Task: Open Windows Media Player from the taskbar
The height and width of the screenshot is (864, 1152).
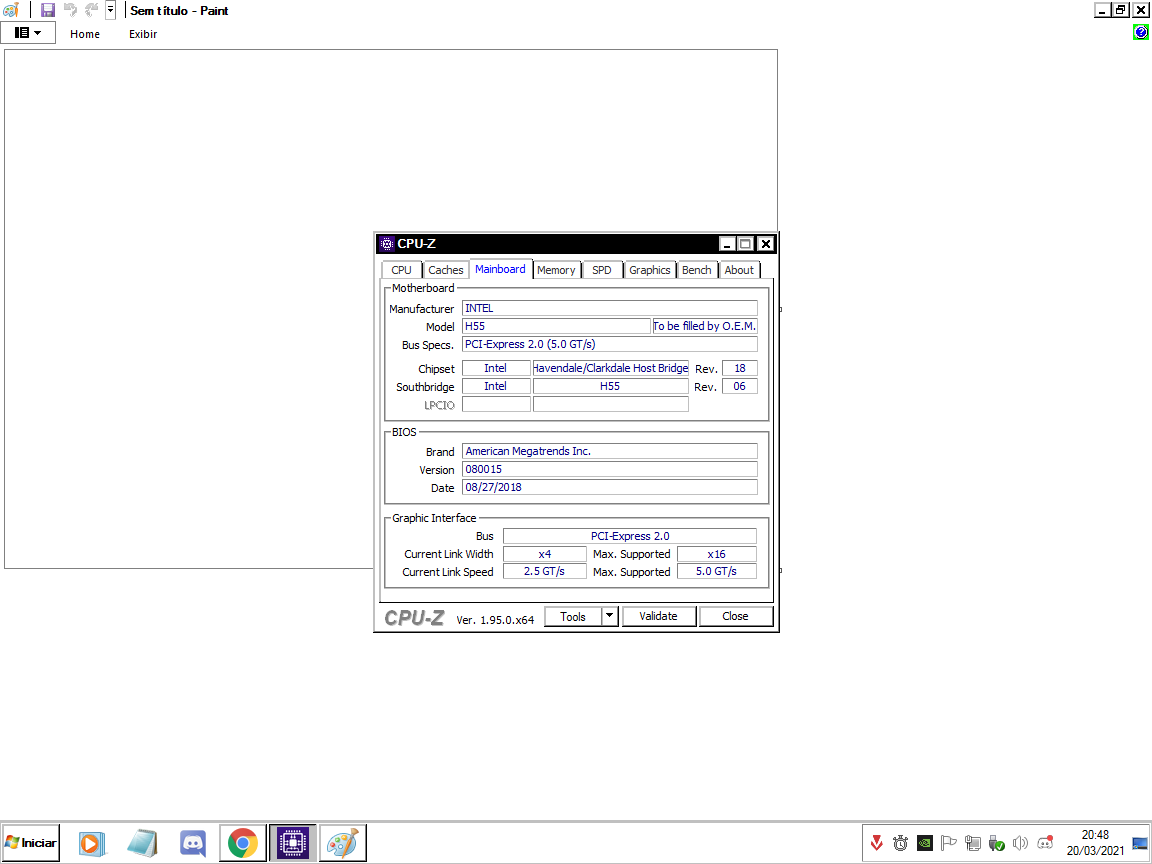Action: click(92, 843)
